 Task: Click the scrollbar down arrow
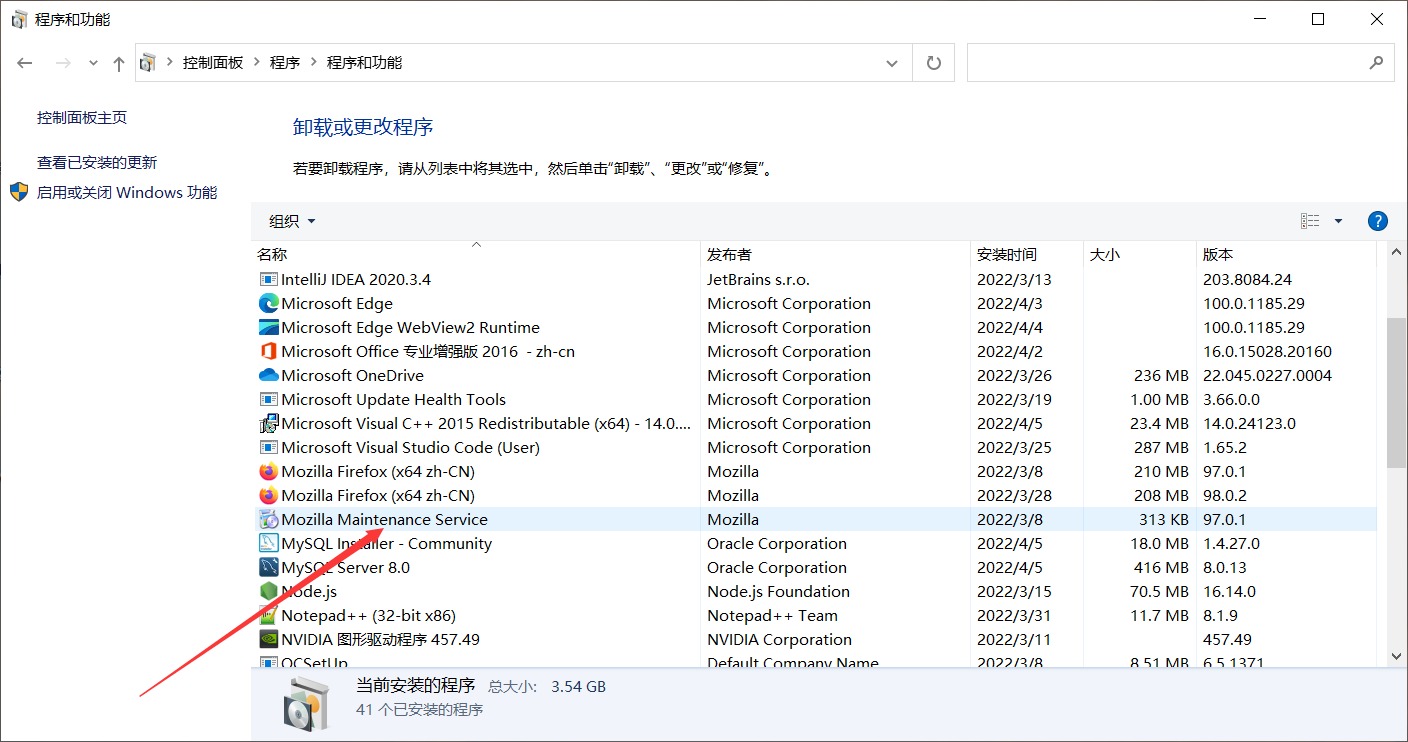pos(1397,657)
